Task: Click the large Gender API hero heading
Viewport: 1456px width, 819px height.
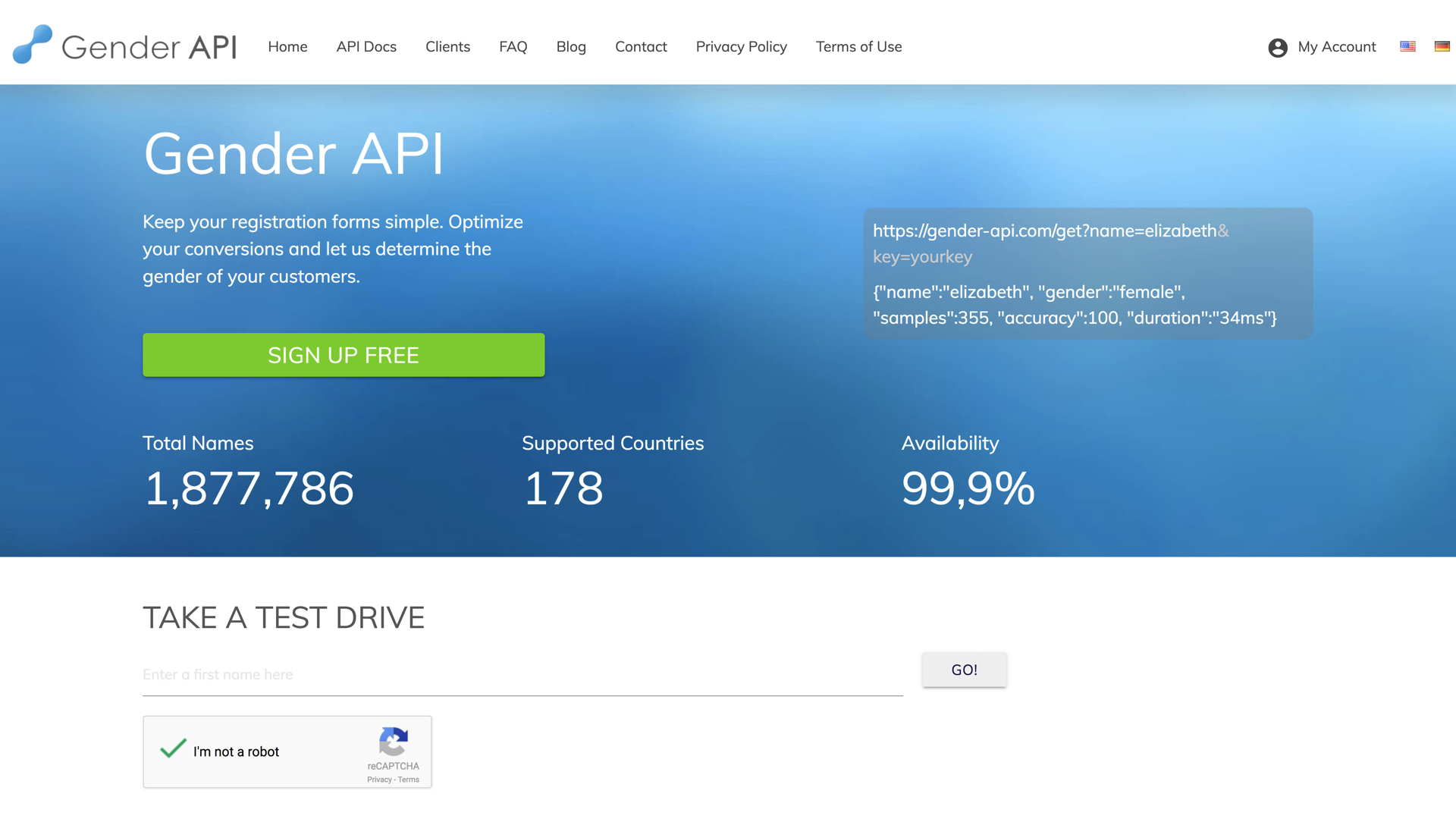Action: point(293,153)
